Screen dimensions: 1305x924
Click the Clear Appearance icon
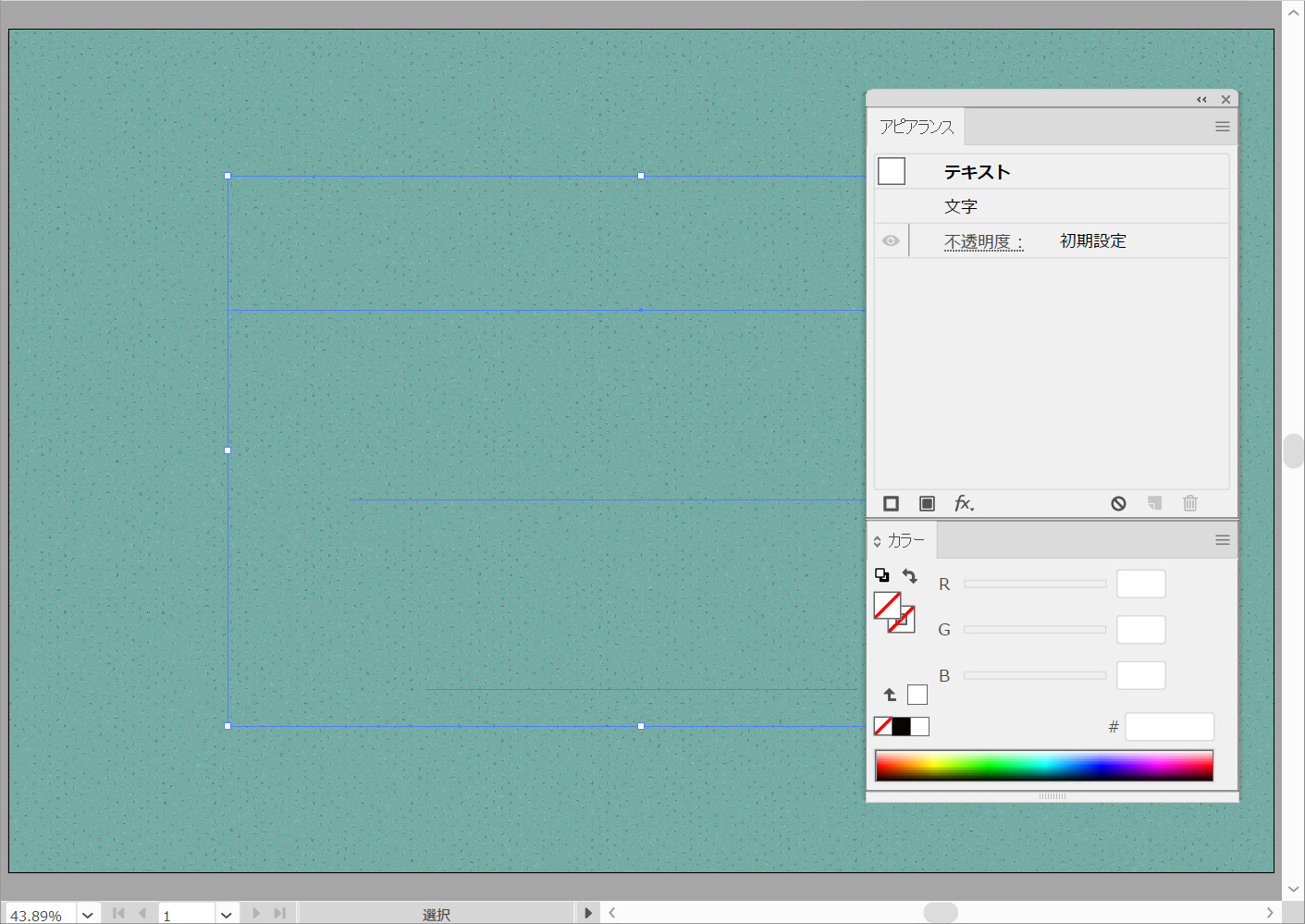1118,503
